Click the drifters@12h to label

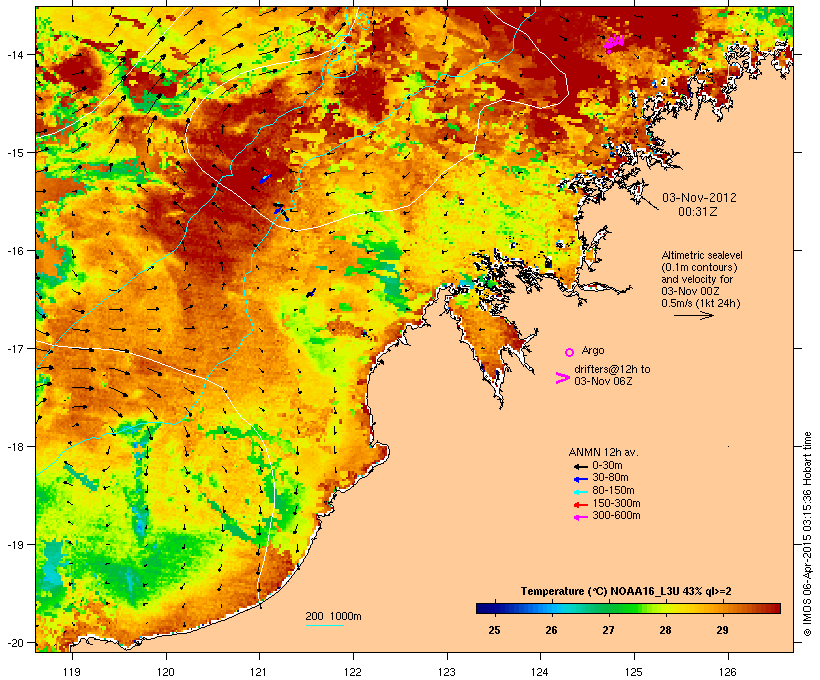tap(612, 369)
